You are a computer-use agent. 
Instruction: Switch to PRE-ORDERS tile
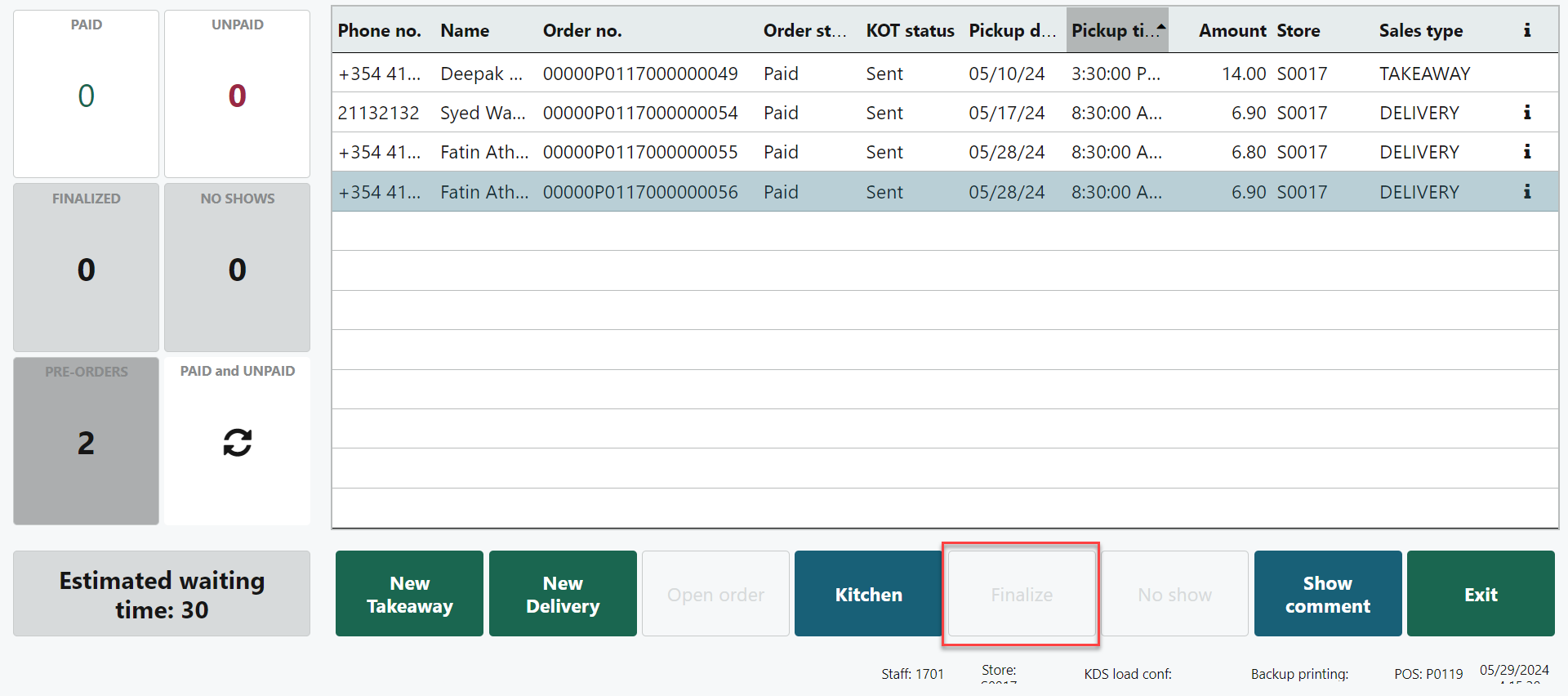(x=86, y=441)
